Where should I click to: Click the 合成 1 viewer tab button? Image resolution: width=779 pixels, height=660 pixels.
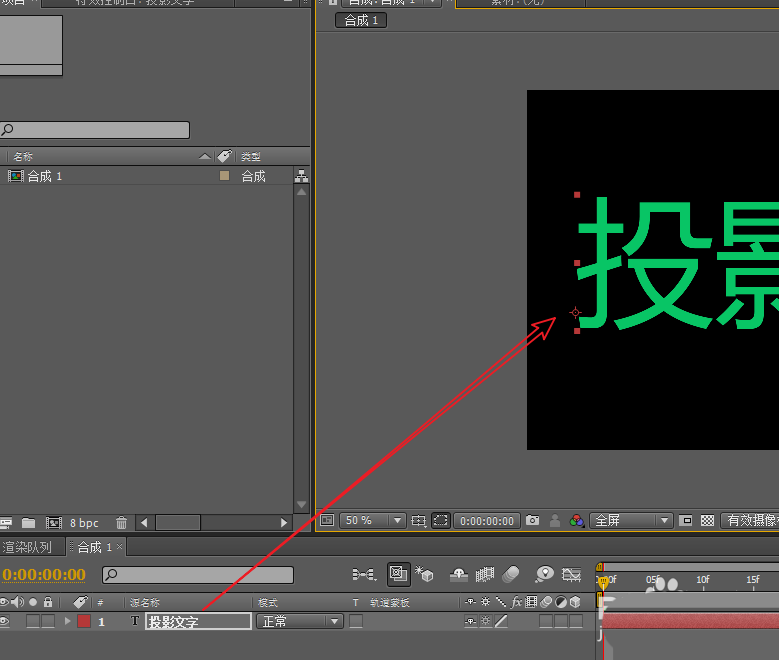[361, 20]
